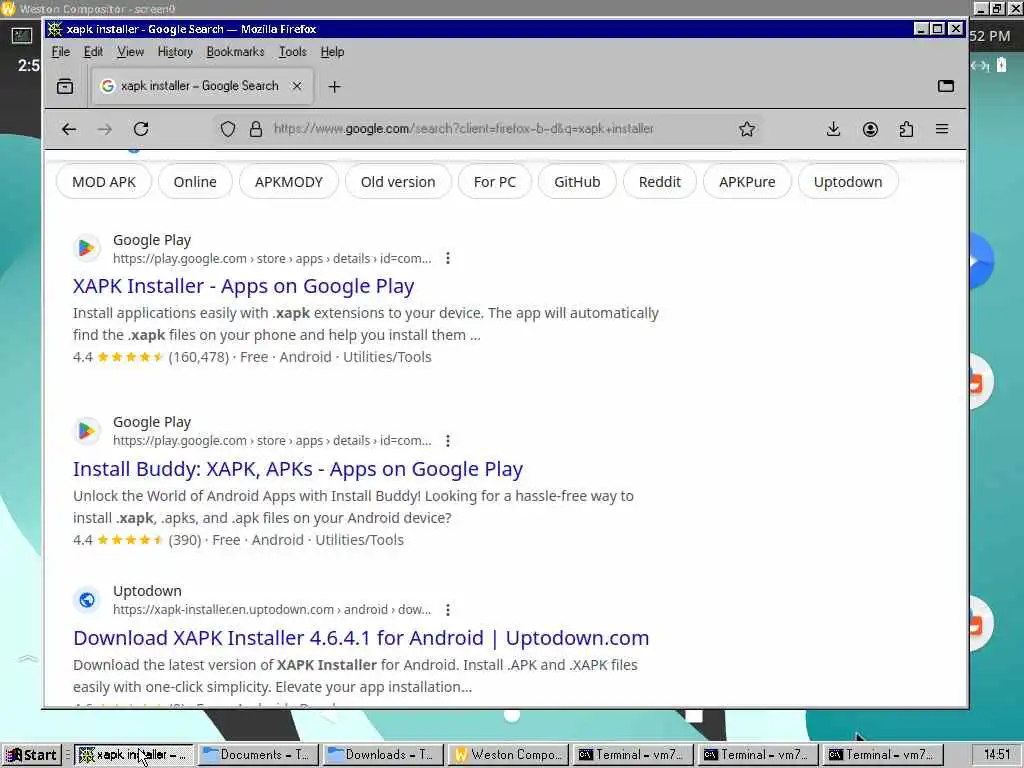
Task: Click the (390) rating count text
Action: (185, 540)
